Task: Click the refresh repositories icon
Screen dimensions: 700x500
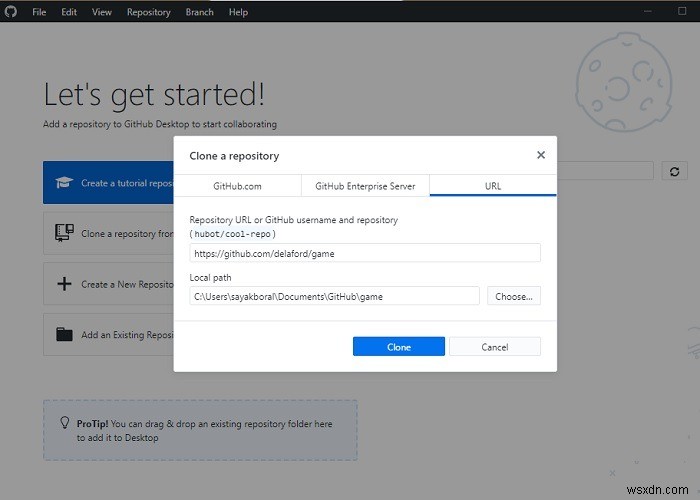Action: pos(674,171)
